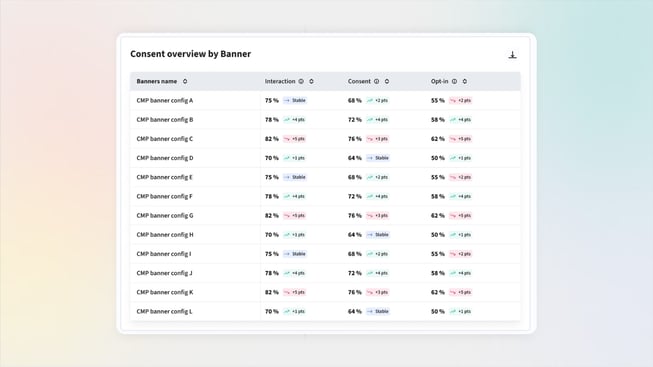Select row CMP banner config A
Viewport: 653px width, 367px height.
click(x=325, y=100)
